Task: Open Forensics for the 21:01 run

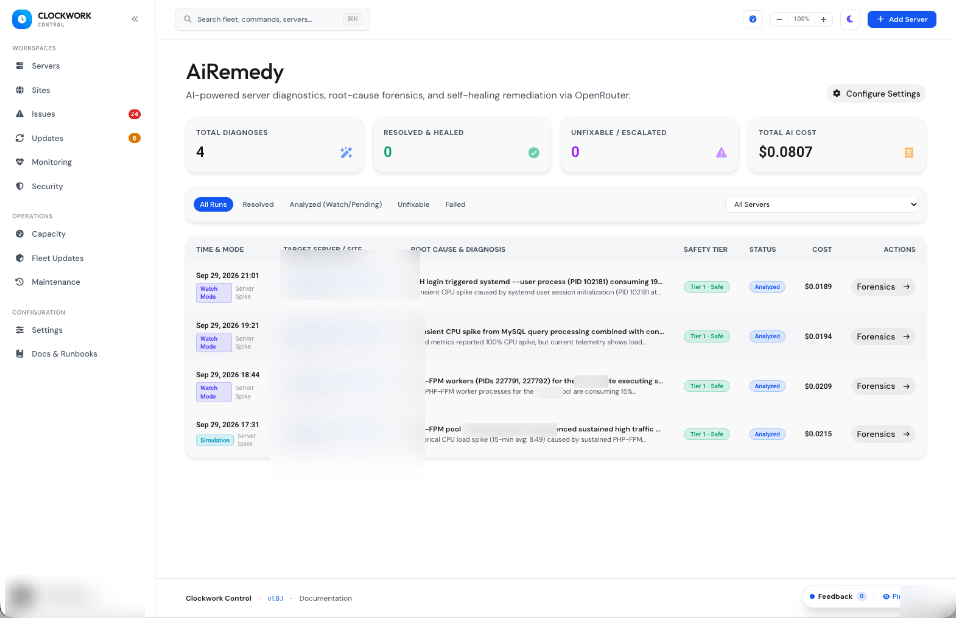Action: (x=883, y=286)
